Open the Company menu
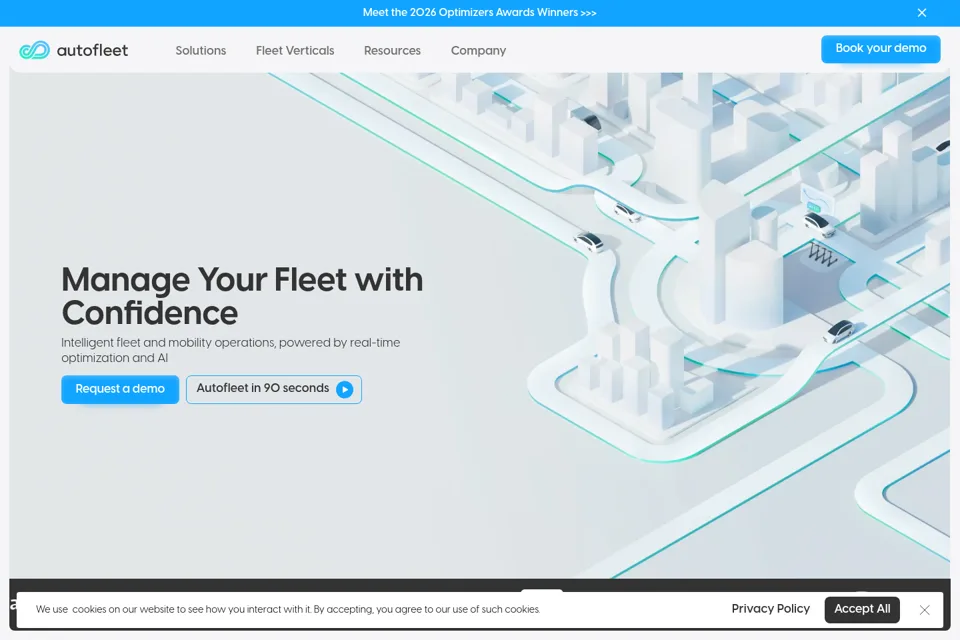Image resolution: width=960 pixels, height=640 pixels. click(x=478, y=51)
